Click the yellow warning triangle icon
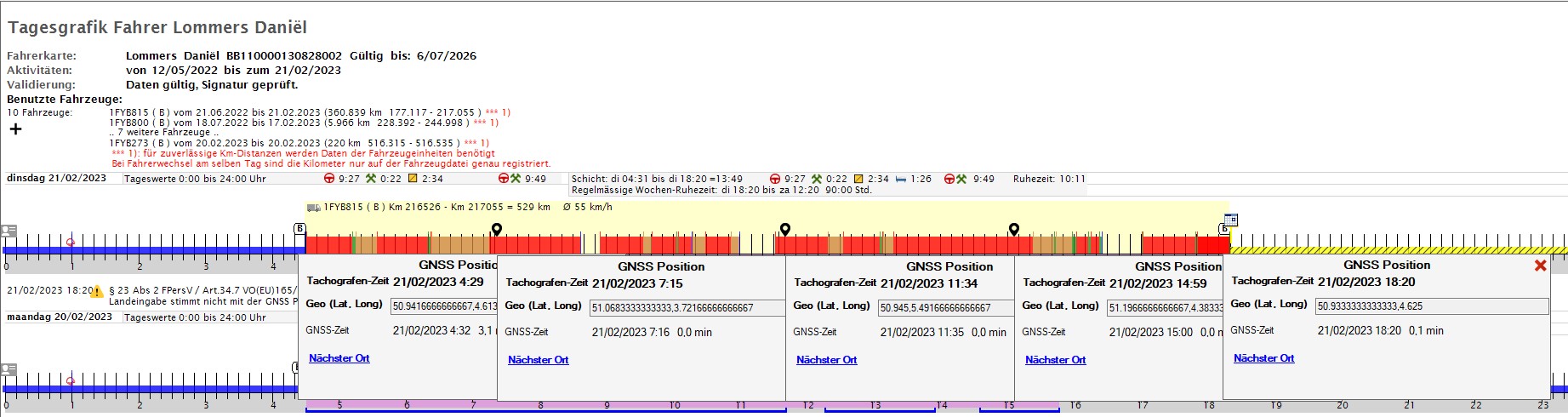 pos(97,291)
